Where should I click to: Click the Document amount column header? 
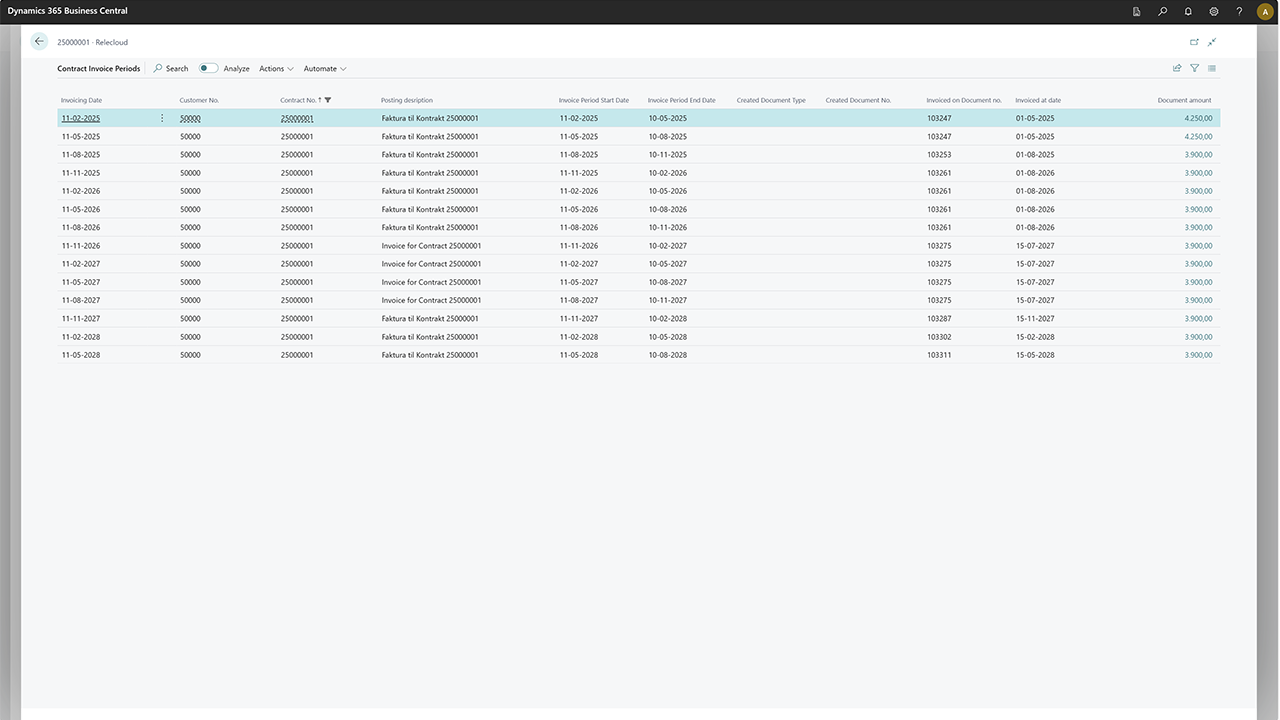pyautogui.click(x=1184, y=100)
